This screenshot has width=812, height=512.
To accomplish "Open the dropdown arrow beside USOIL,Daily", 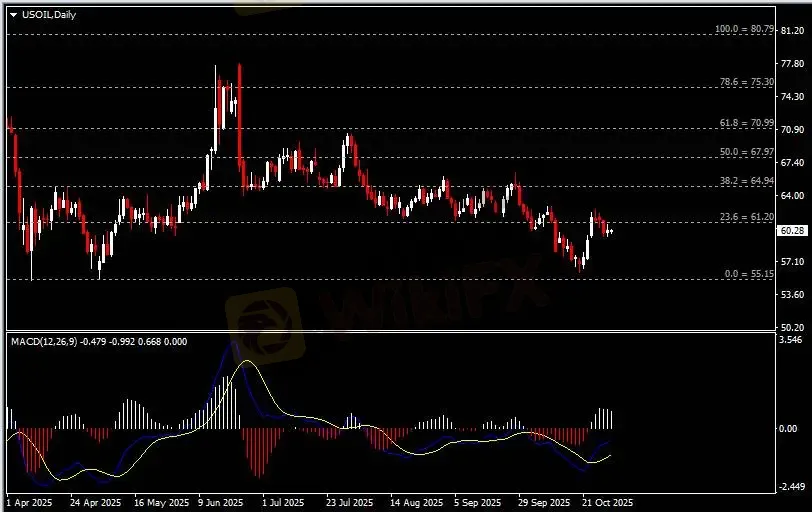I will point(13,14).
